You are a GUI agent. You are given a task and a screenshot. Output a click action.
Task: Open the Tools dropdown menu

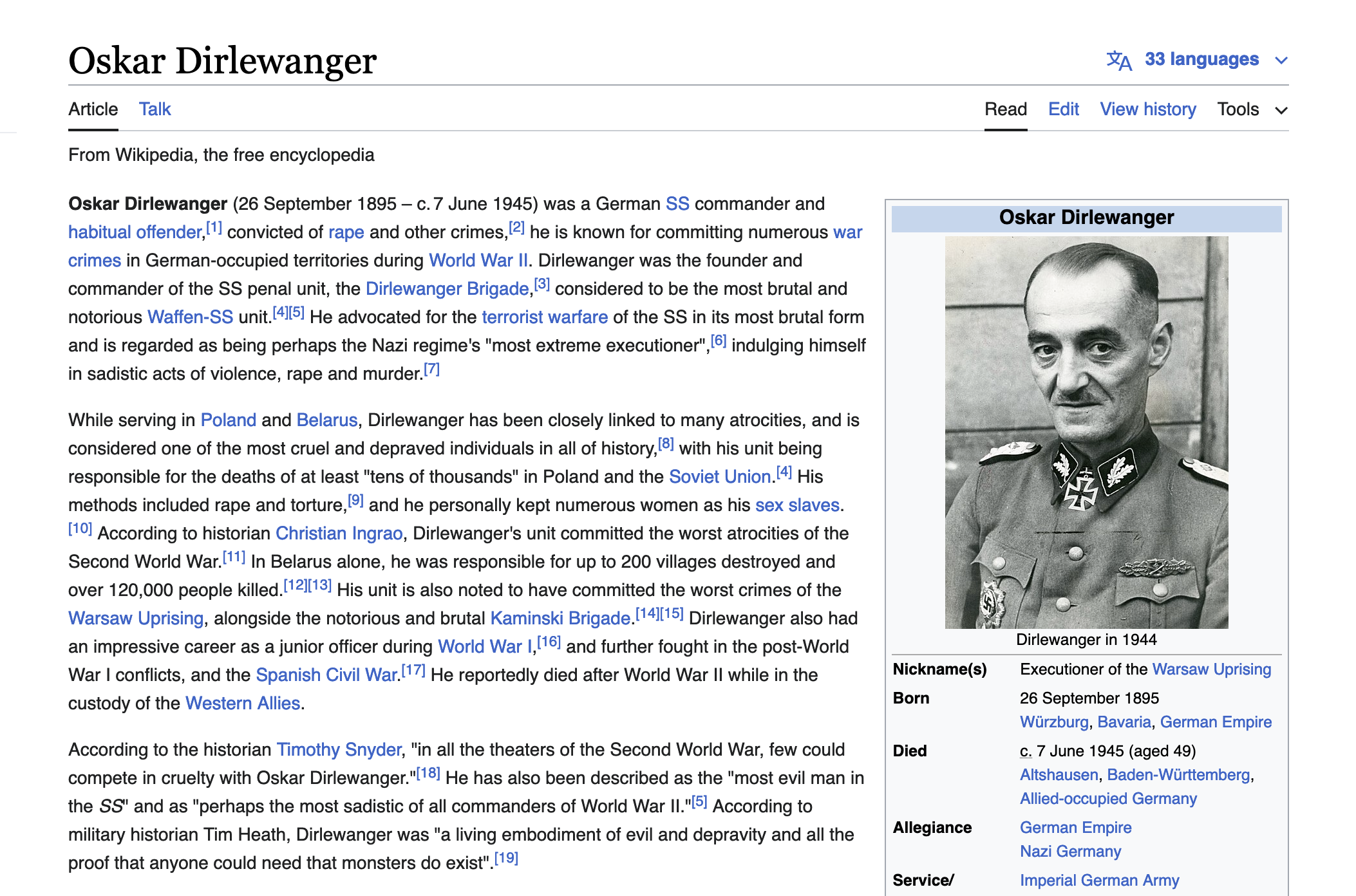[x=1252, y=109]
